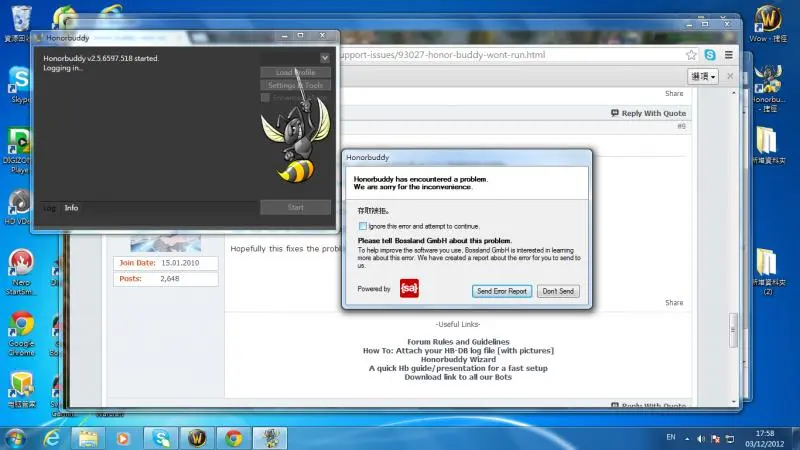800x450 pixels.
Task: Click Reply With Quote link at top
Action: [x=648, y=113]
